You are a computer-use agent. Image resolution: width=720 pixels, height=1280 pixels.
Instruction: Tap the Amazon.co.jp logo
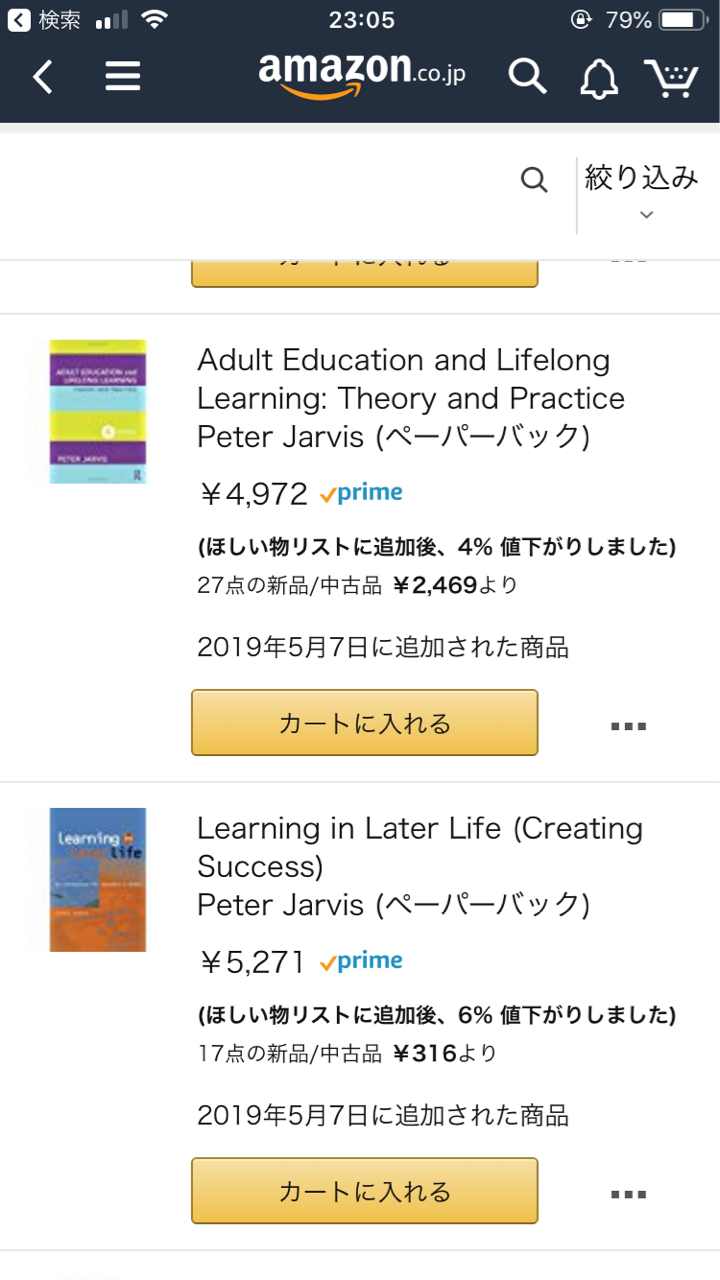[361, 74]
